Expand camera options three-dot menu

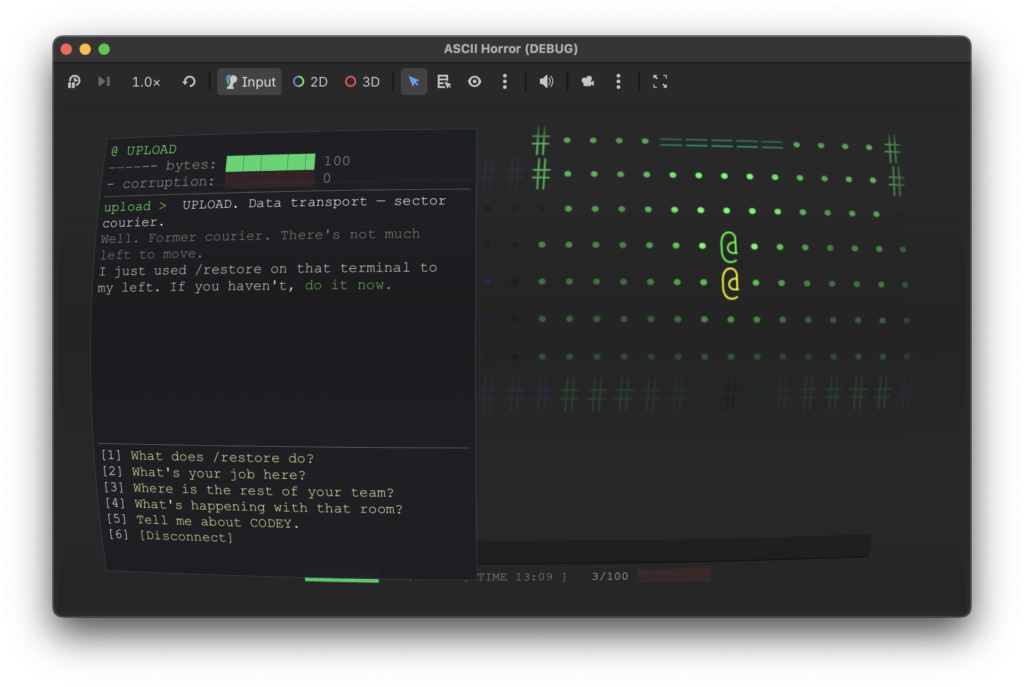(x=618, y=82)
